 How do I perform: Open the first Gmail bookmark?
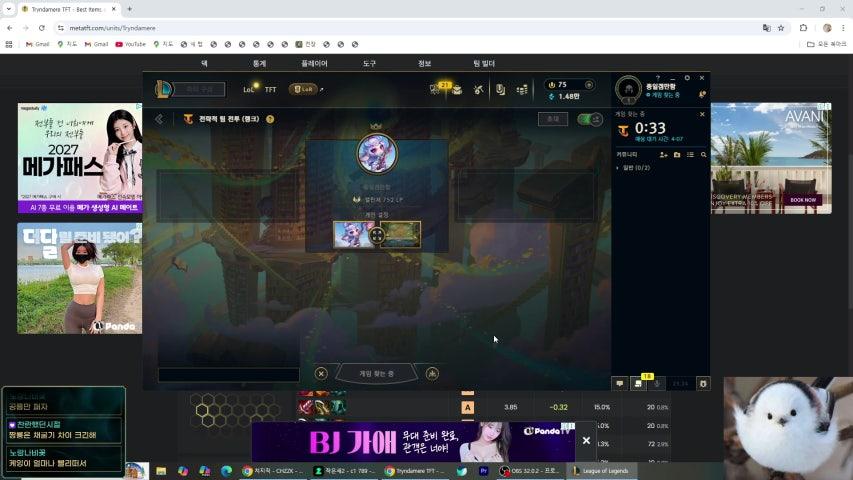coord(38,44)
